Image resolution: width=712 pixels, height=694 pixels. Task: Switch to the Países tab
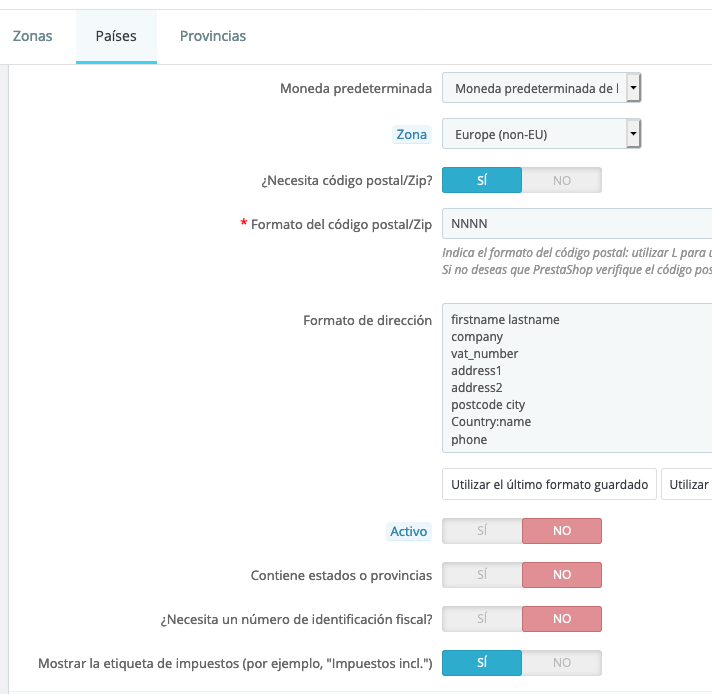pyautogui.click(x=116, y=36)
